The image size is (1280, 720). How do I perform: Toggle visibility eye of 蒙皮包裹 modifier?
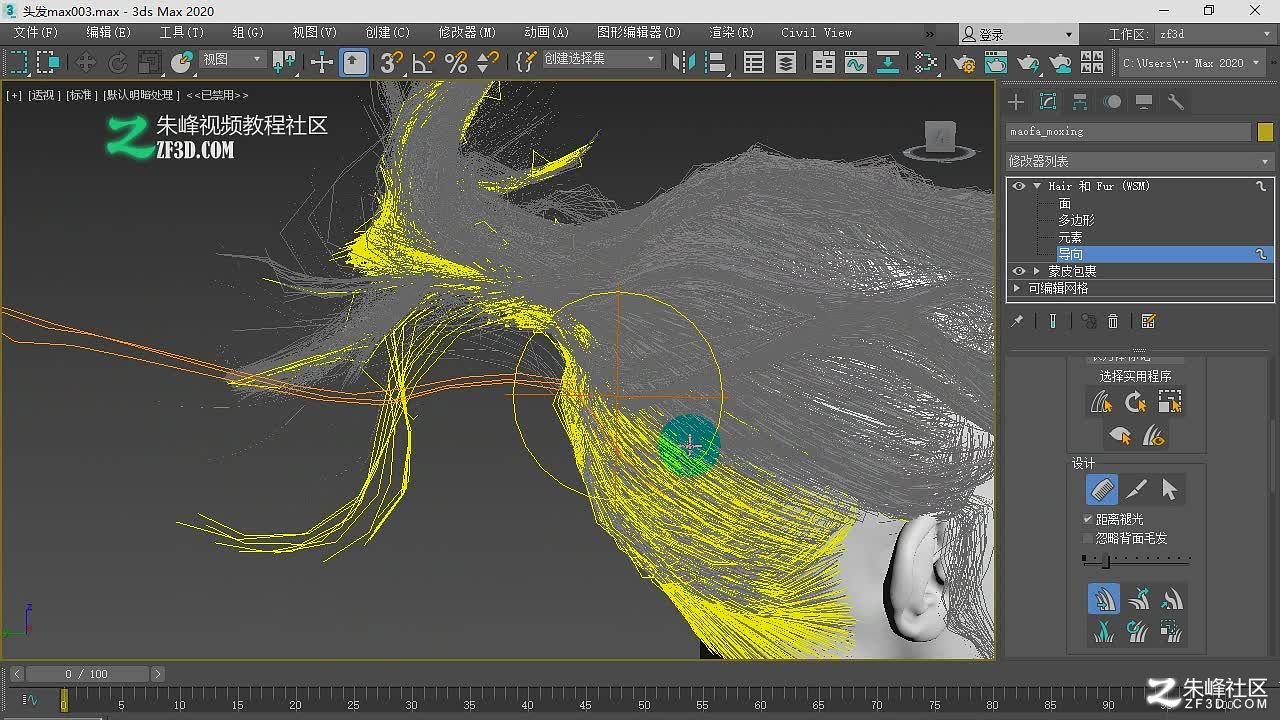[x=1019, y=271]
